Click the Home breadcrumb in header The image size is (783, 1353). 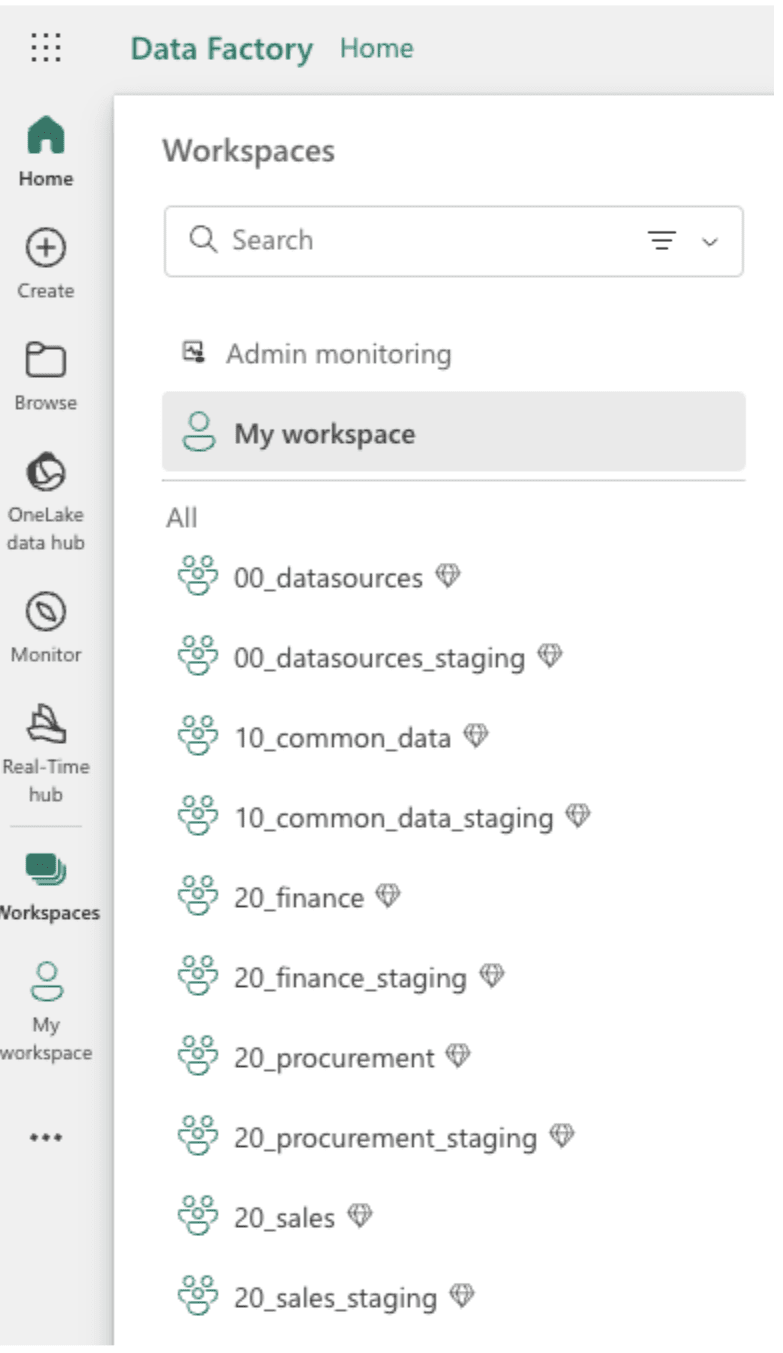(x=376, y=48)
